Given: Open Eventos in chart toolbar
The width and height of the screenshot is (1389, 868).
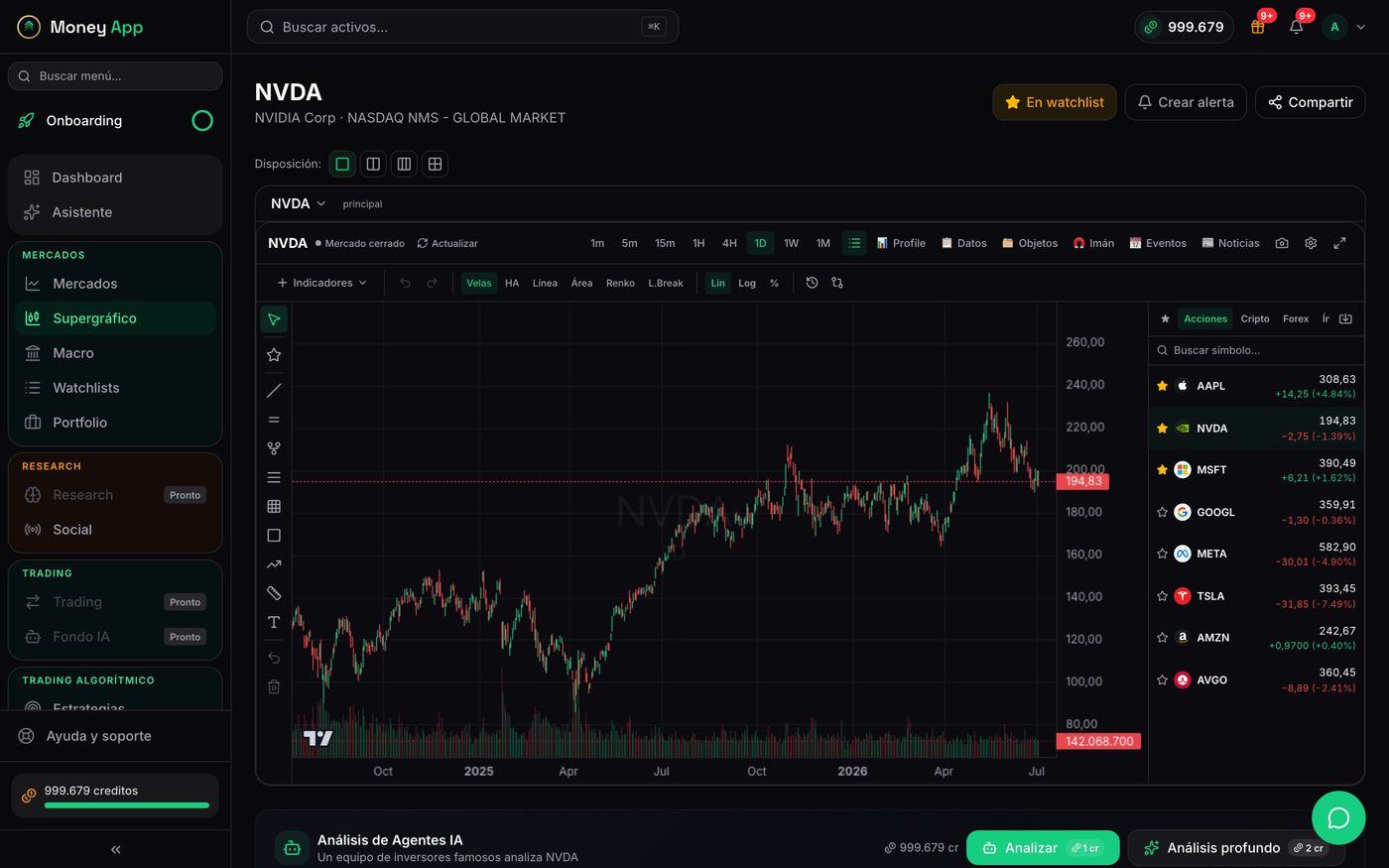Looking at the screenshot, I should (1158, 243).
